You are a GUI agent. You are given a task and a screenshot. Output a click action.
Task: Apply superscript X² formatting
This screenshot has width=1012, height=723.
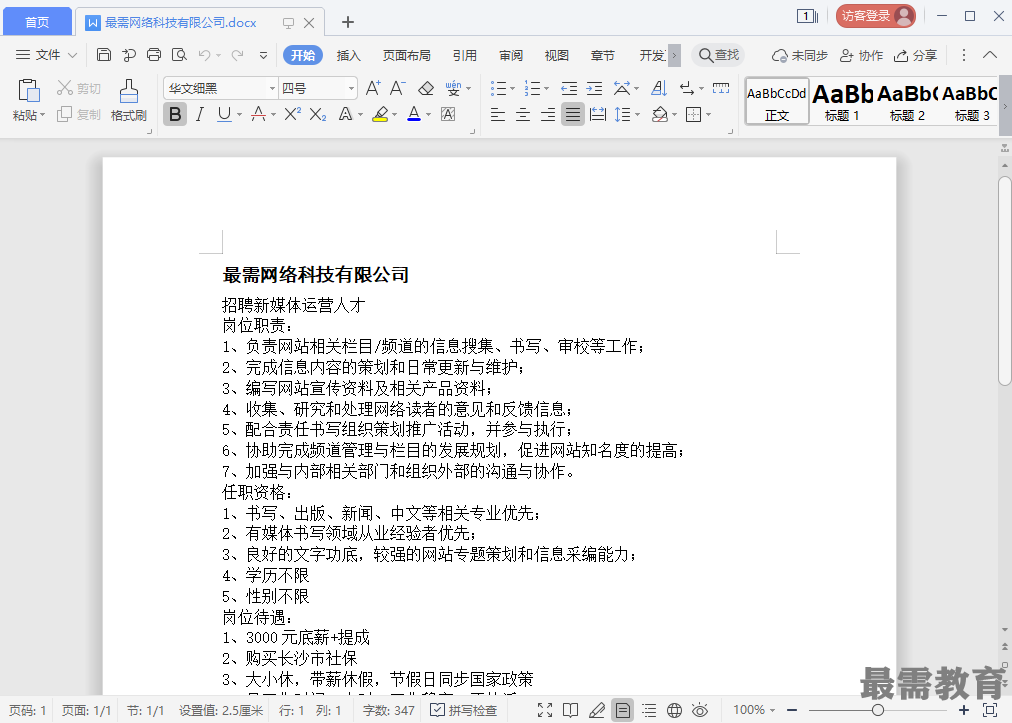tap(292, 114)
